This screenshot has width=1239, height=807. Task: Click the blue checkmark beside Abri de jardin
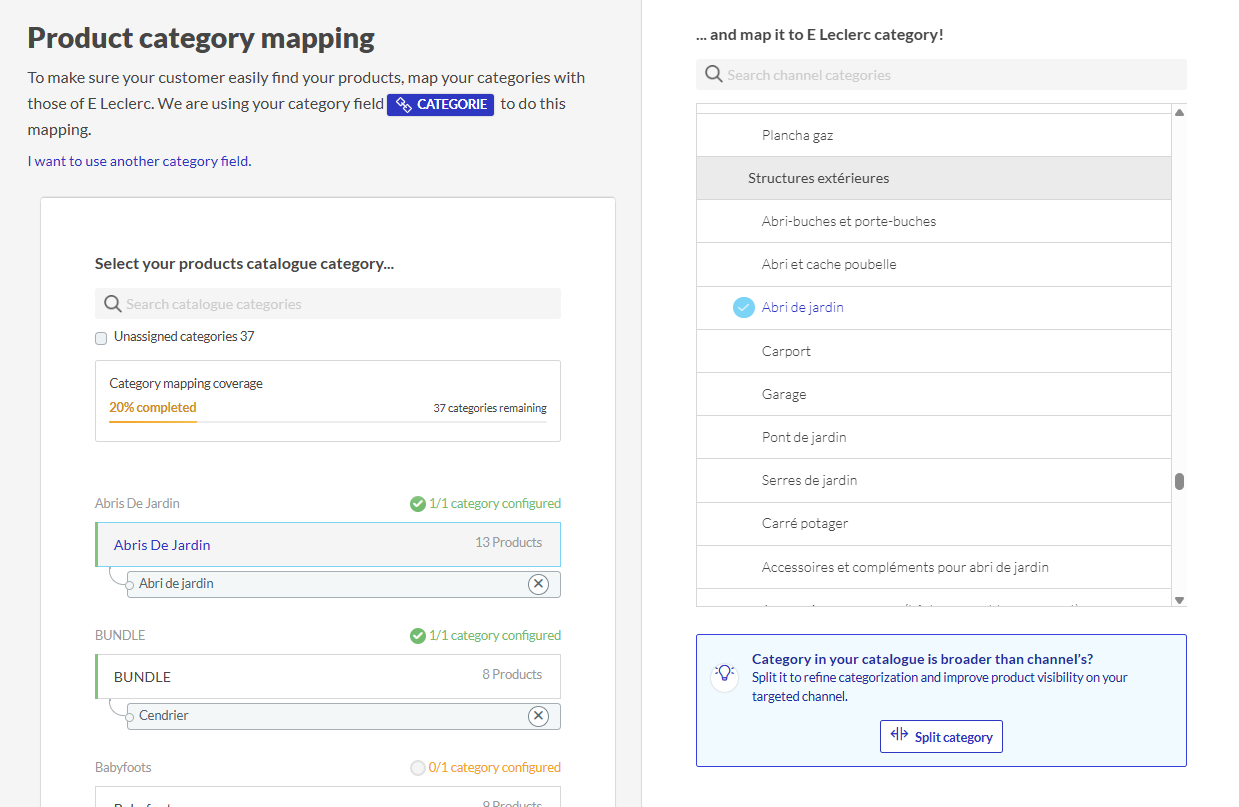pos(743,308)
